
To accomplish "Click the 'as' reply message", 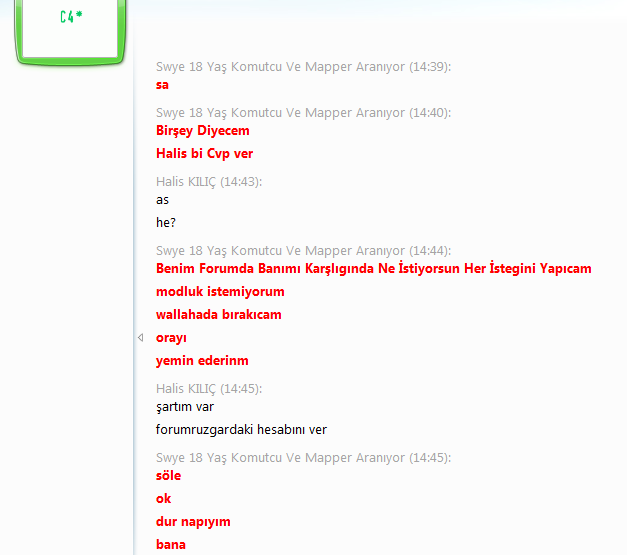I will (162, 200).
